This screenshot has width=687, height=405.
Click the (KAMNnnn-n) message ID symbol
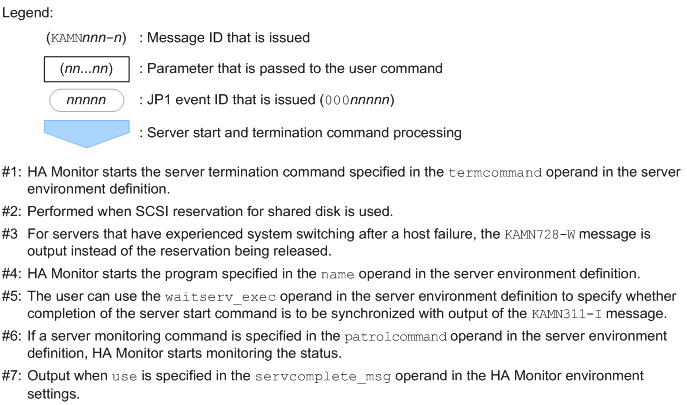(87, 38)
